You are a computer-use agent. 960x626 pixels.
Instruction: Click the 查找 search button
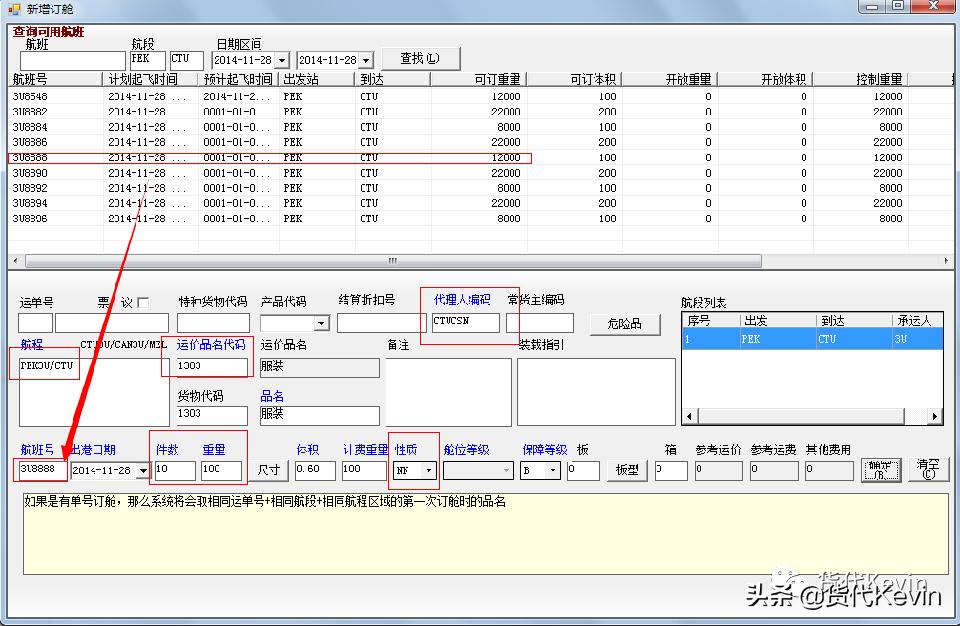click(420, 59)
